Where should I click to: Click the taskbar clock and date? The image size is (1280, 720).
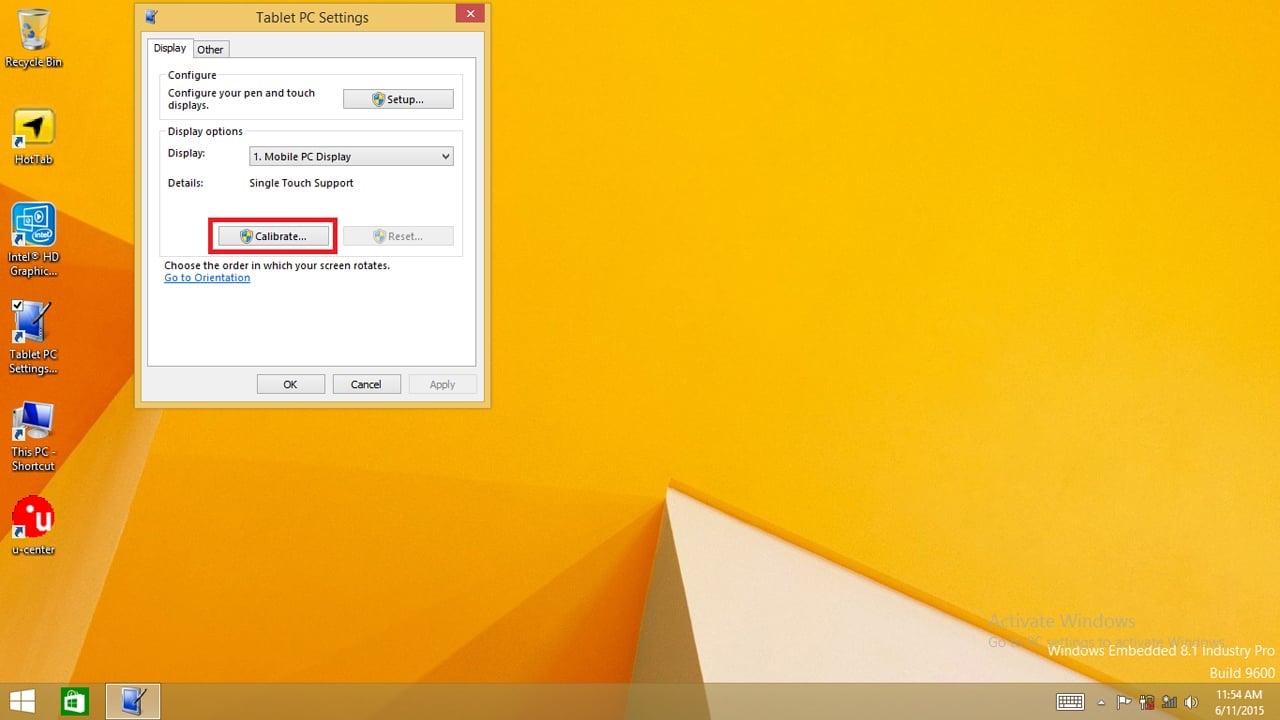1238,702
